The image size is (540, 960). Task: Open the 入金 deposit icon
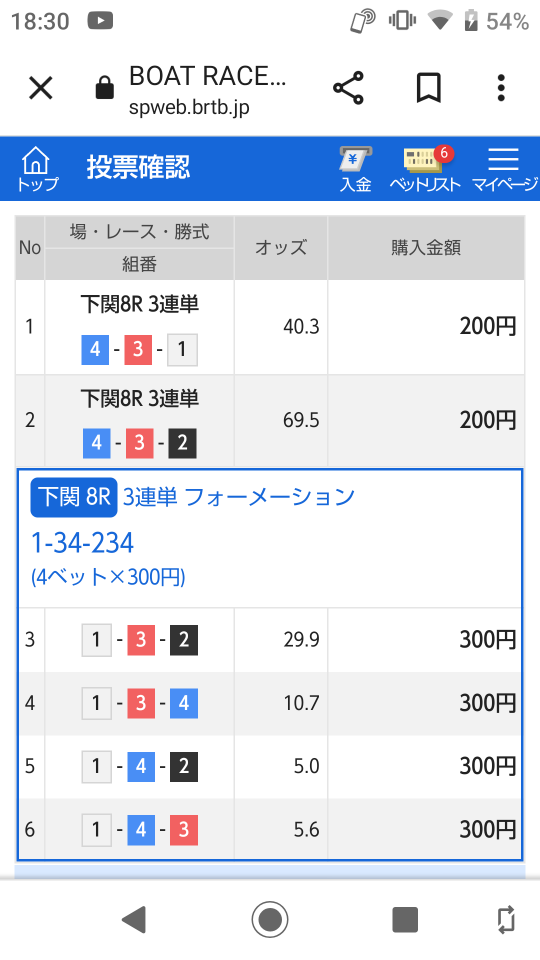[x=356, y=169]
